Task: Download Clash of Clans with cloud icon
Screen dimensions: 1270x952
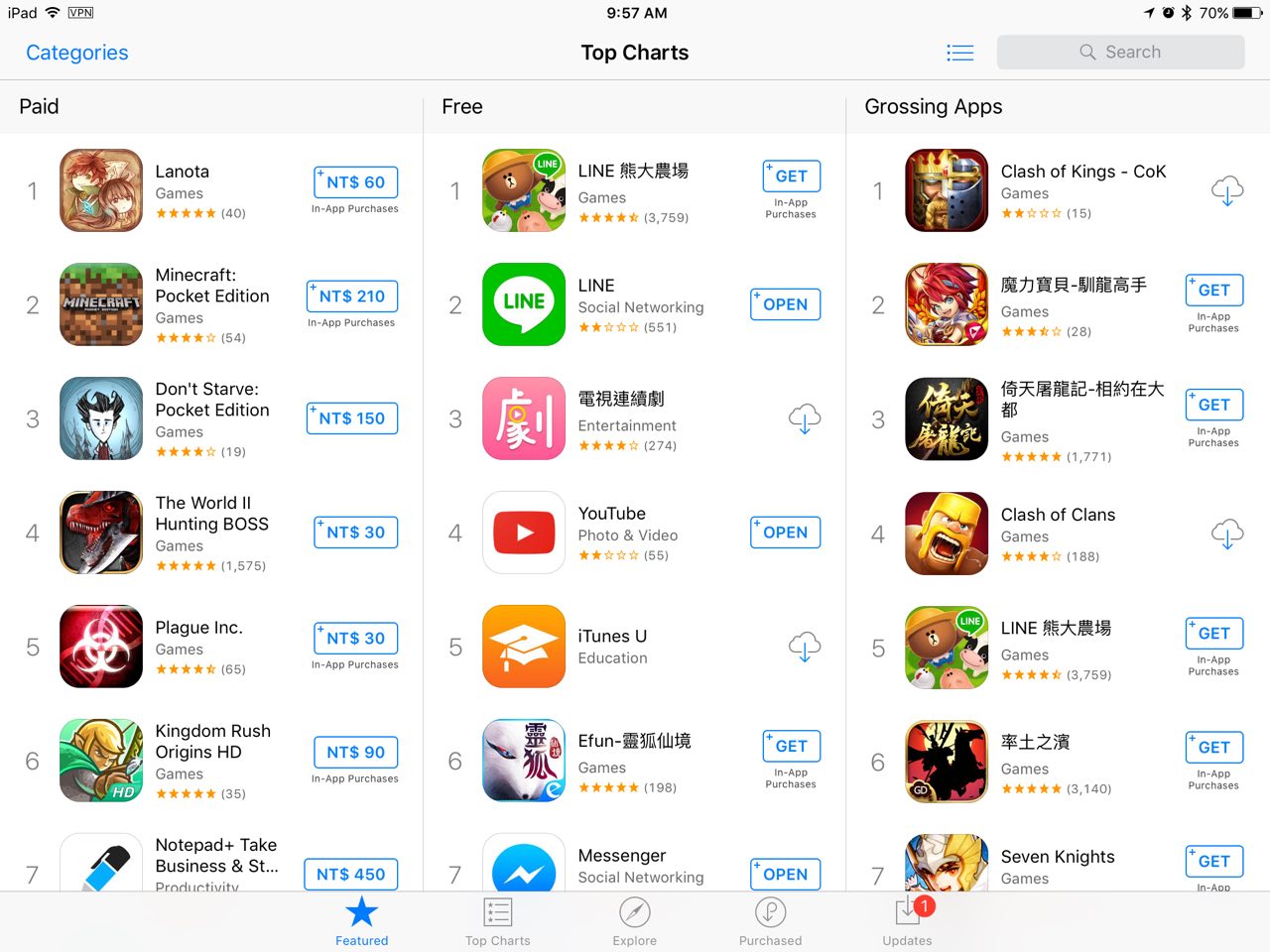Action: [1227, 534]
